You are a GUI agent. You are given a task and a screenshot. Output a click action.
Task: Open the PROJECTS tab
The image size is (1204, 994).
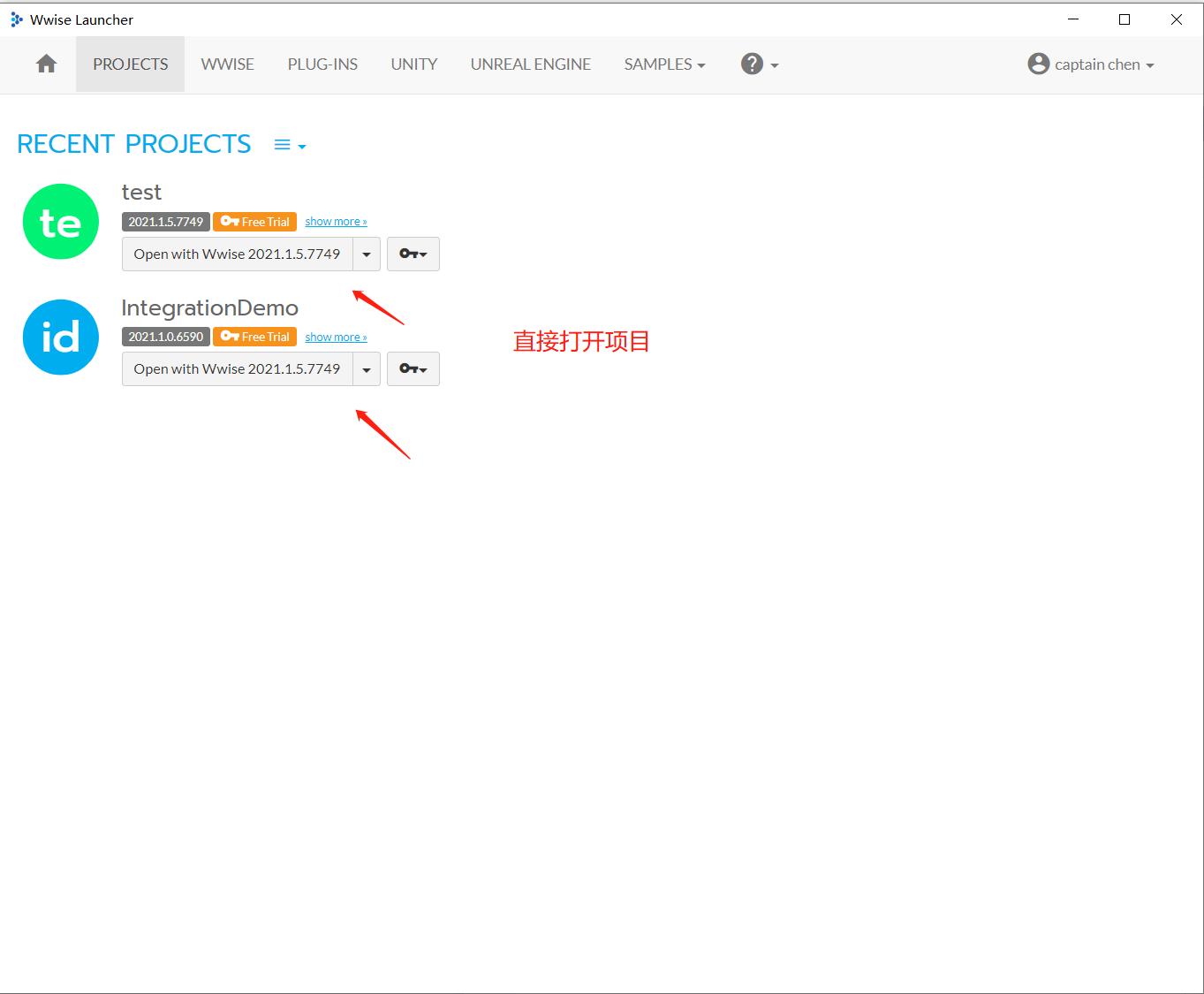click(130, 64)
